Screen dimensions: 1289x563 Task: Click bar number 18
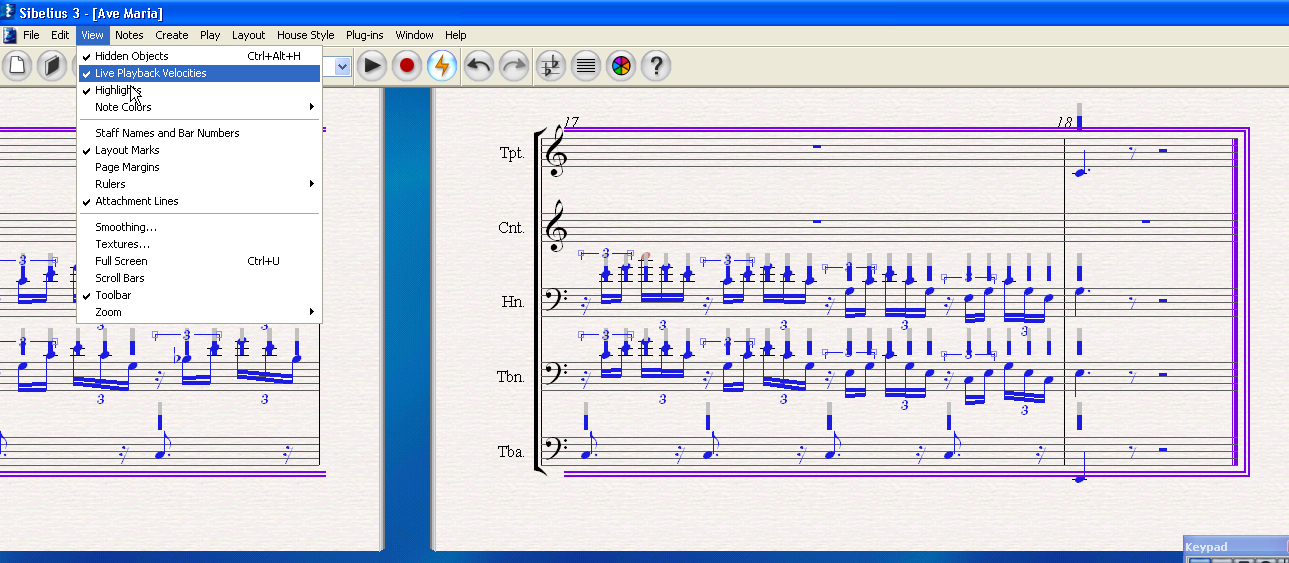(x=1064, y=122)
